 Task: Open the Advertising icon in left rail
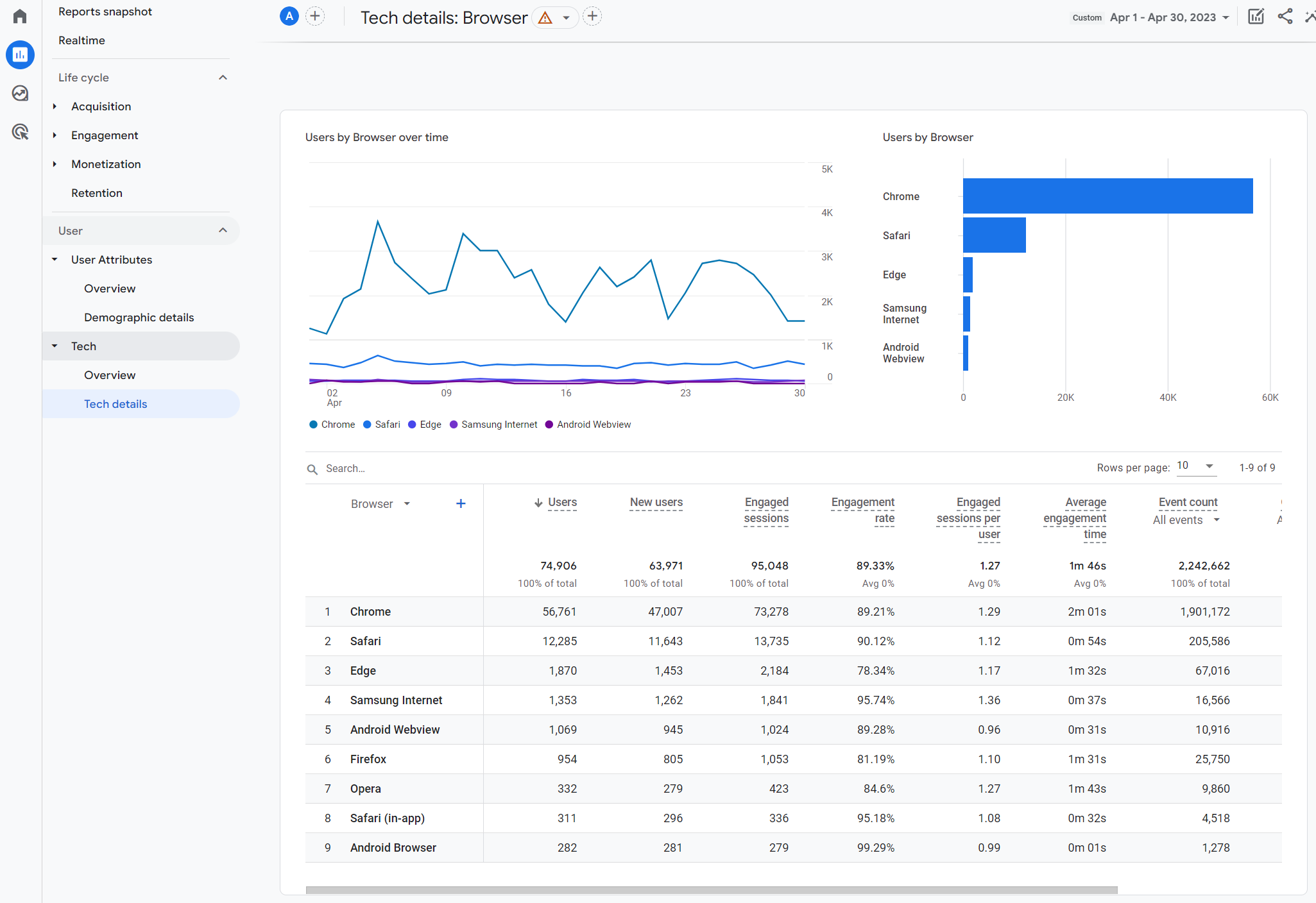click(x=20, y=132)
